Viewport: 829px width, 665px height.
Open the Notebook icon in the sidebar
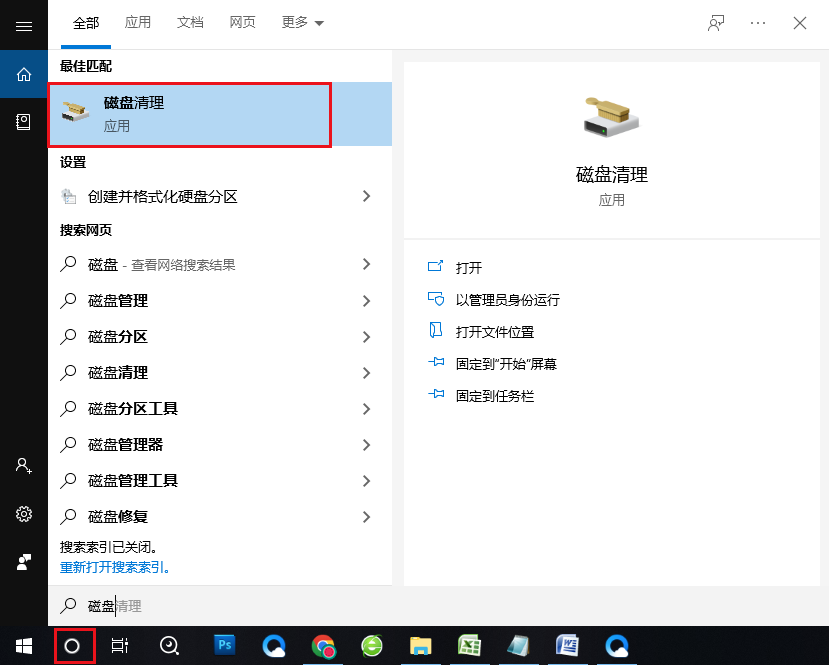click(x=24, y=122)
